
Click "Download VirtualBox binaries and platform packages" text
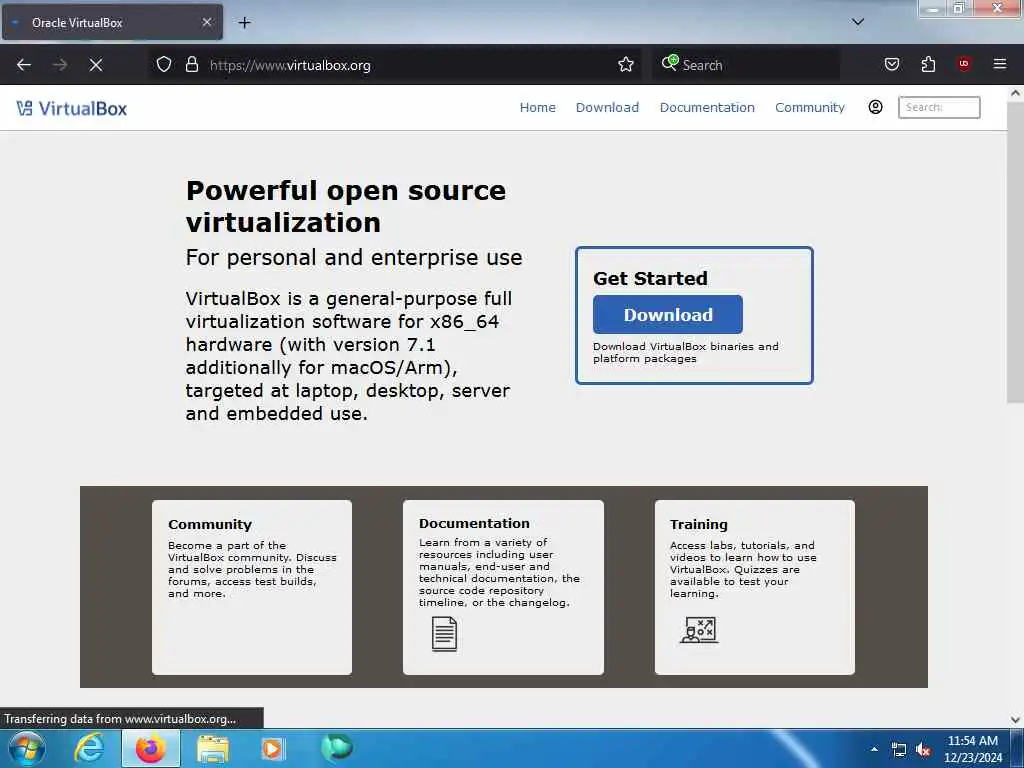(x=686, y=353)
